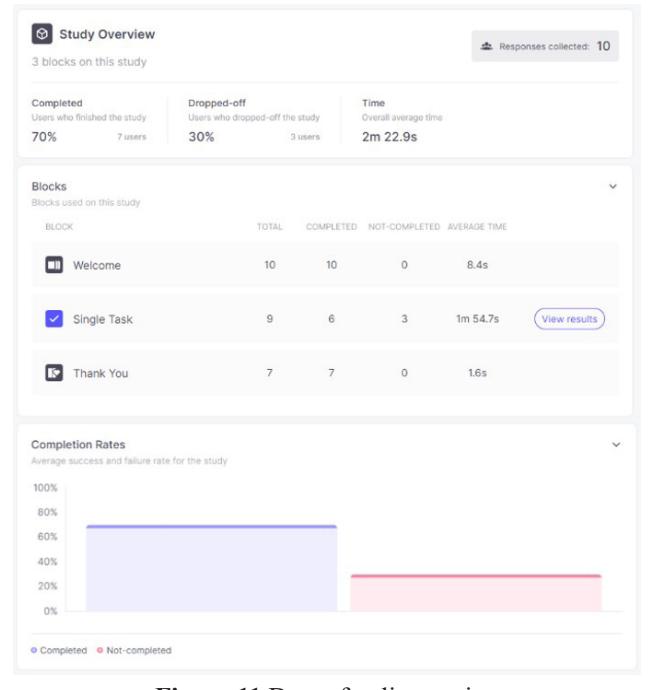Click the Study Overview cube icon
This screenshot has height=690, width=654.
pos(42,34)
